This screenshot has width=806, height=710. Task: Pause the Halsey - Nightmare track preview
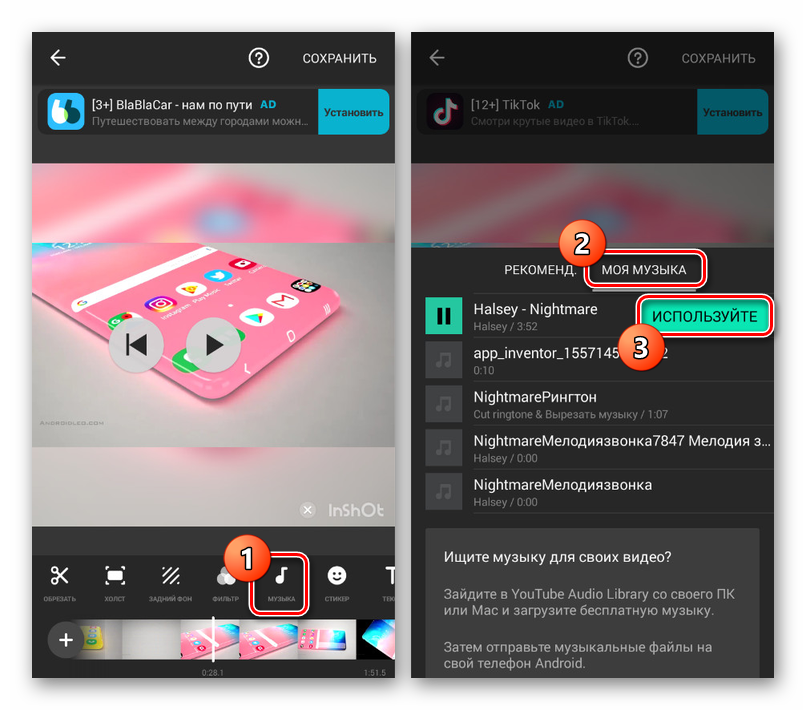pos(443,315)
